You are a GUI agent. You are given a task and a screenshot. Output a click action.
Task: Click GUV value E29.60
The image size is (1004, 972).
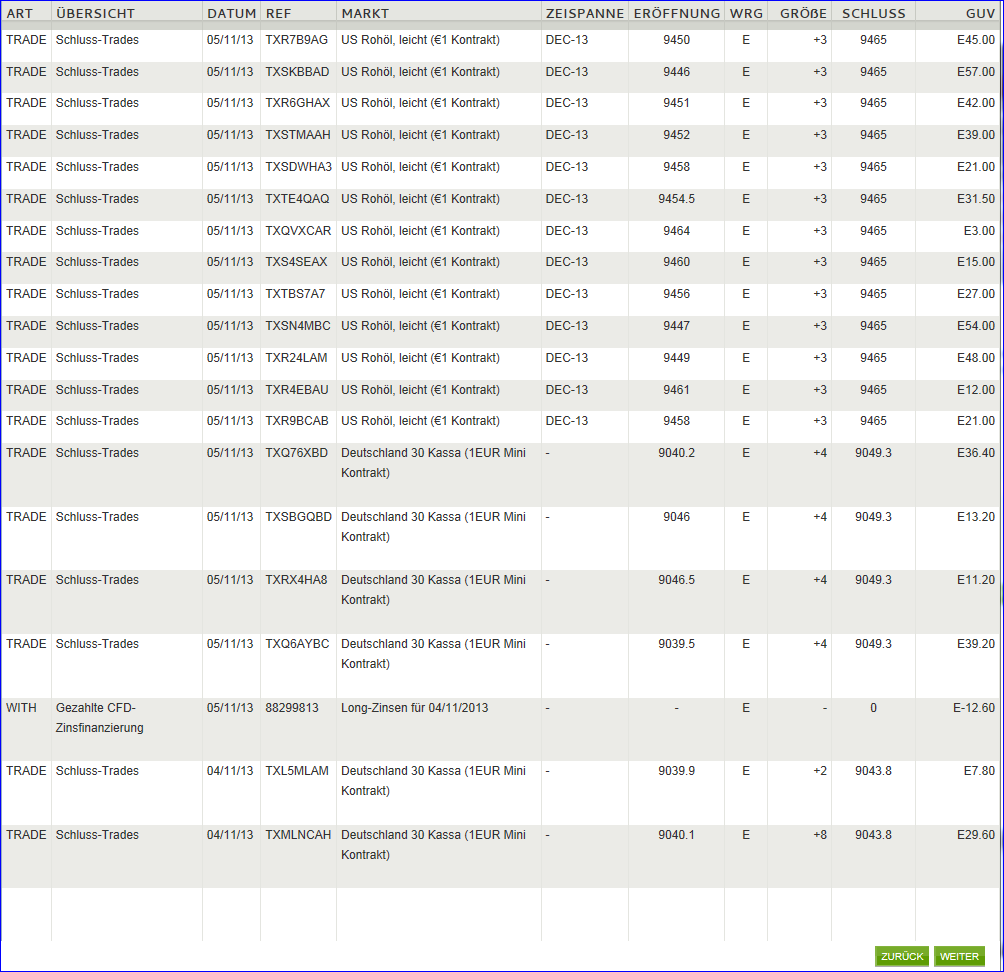(976, 834)
